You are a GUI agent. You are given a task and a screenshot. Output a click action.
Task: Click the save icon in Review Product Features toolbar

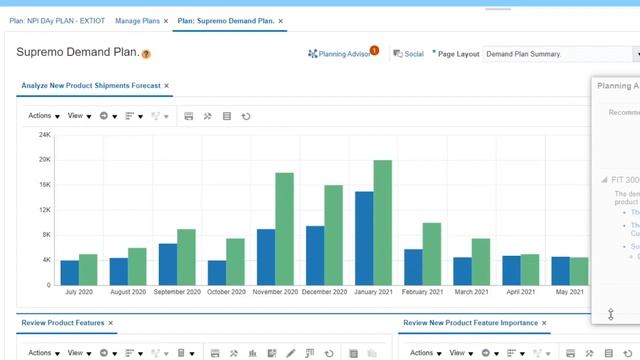215,353
